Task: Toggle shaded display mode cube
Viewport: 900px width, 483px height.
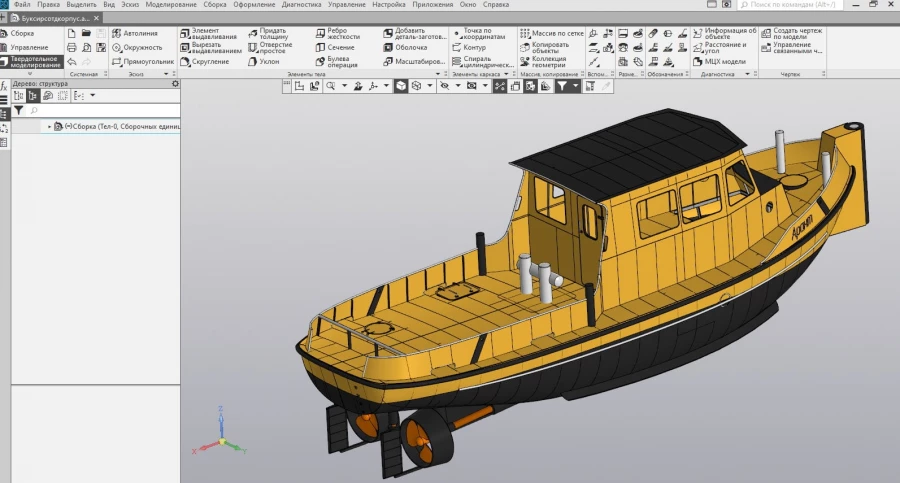Action: (401, 86)
